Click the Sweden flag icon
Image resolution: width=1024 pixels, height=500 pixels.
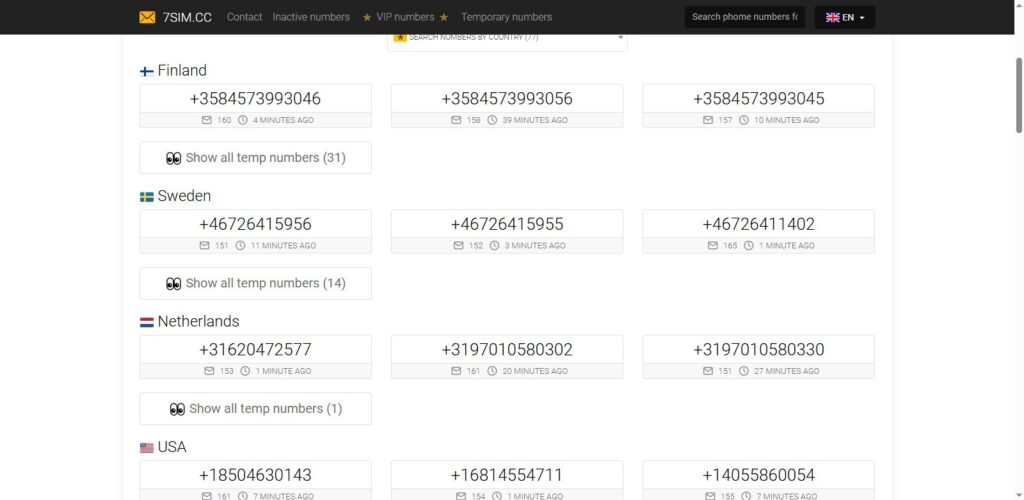[x=147, y=196]
